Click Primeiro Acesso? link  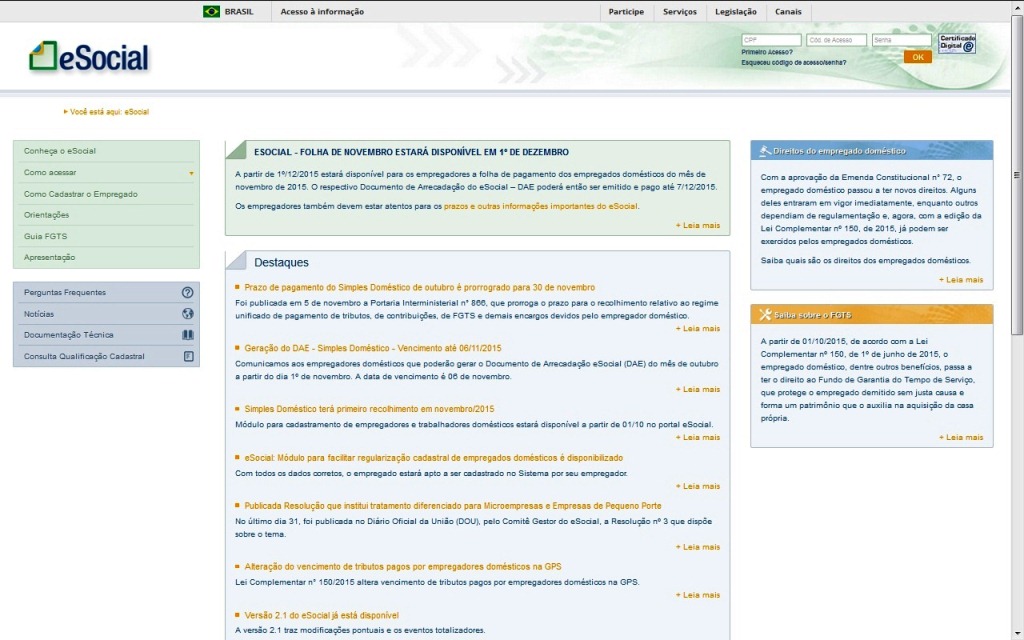pyautogui.click(x=767, y=52)
